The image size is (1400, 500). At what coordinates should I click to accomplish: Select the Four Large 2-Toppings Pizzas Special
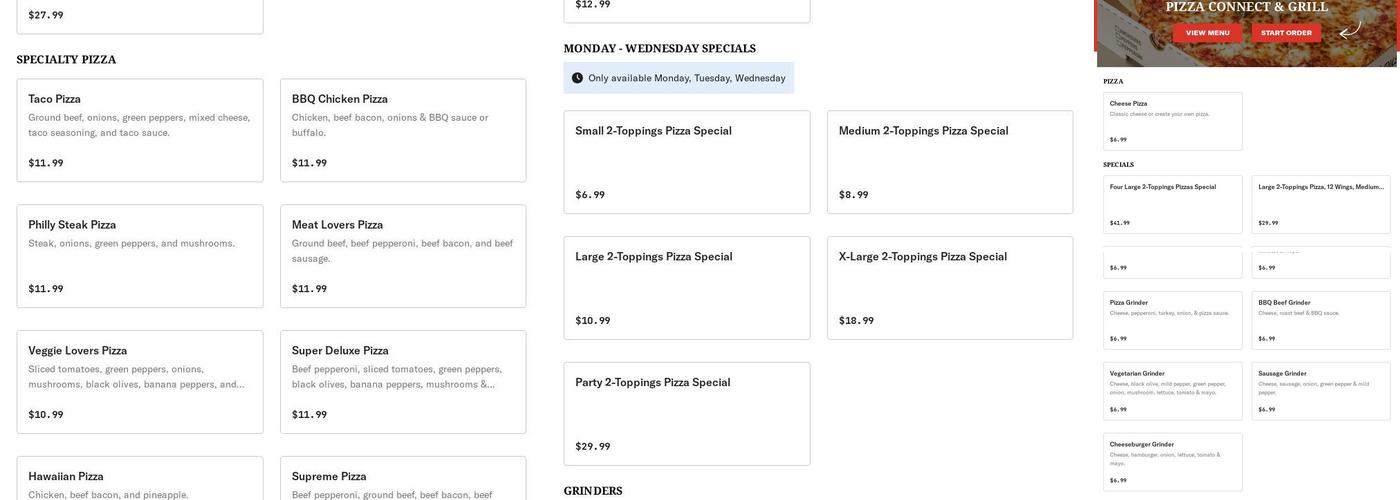click(x=1172, y=204)
